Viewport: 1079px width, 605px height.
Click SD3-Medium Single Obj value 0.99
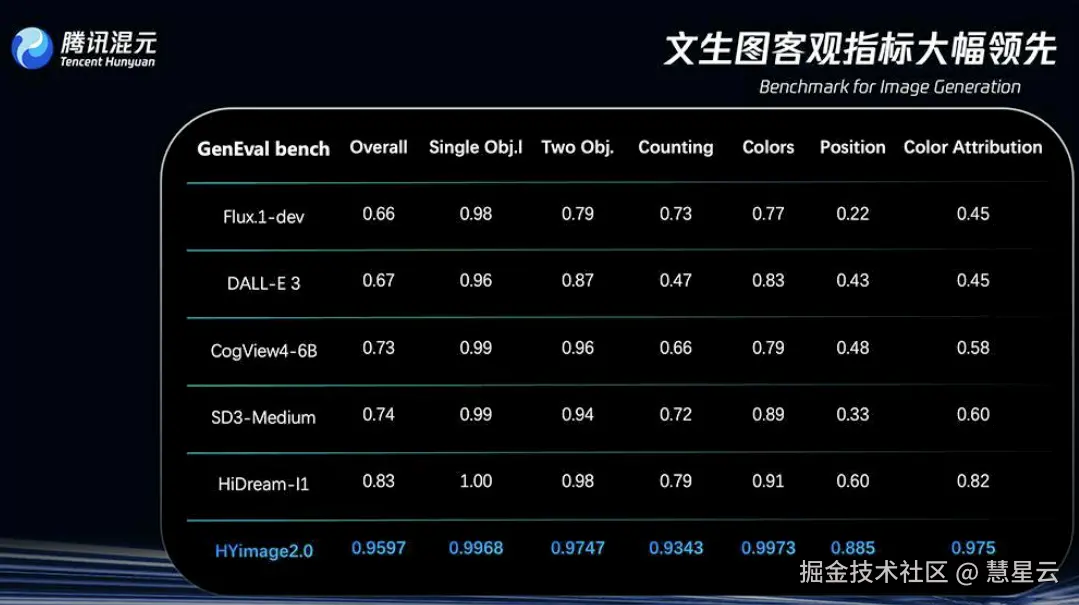click(x=476, y=415)
